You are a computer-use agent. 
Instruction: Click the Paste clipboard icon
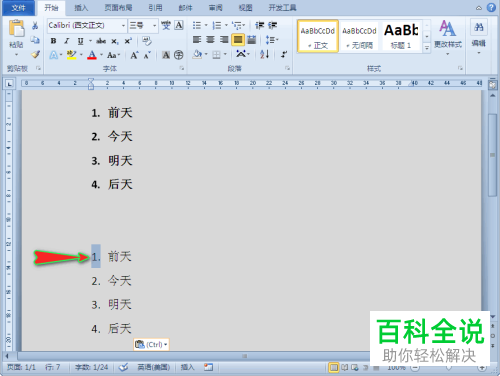16,28
